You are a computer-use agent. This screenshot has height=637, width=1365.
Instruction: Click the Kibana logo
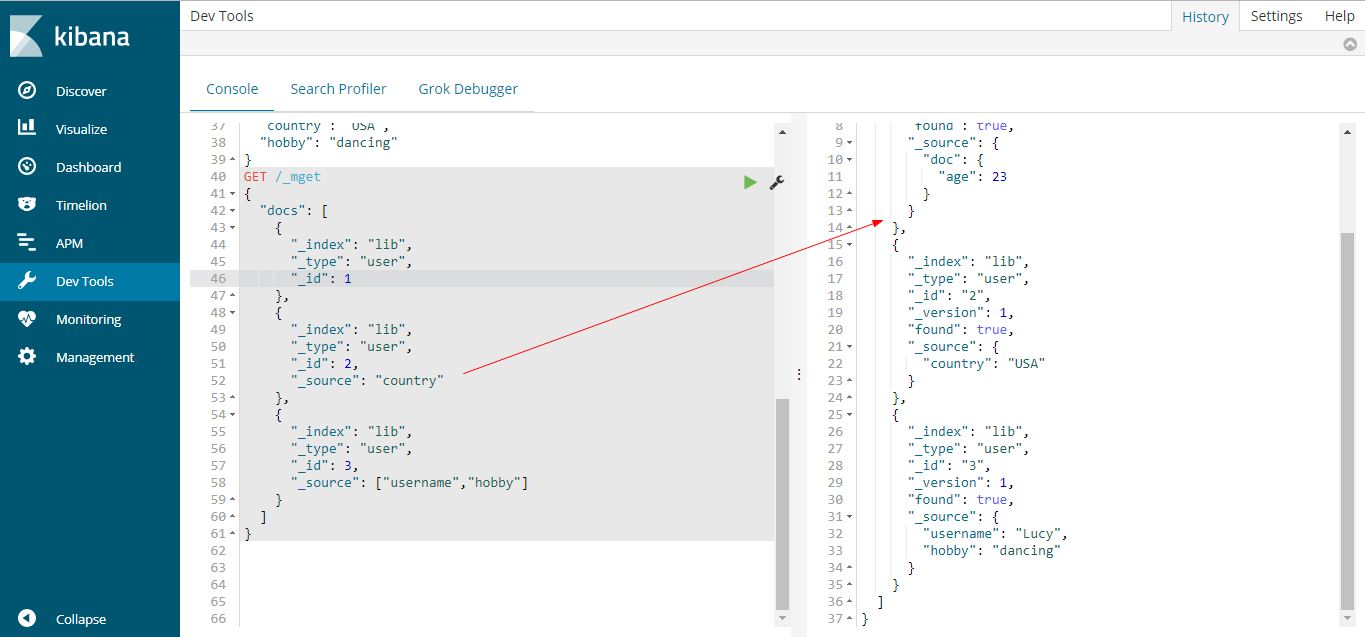(x=70, y=36)
